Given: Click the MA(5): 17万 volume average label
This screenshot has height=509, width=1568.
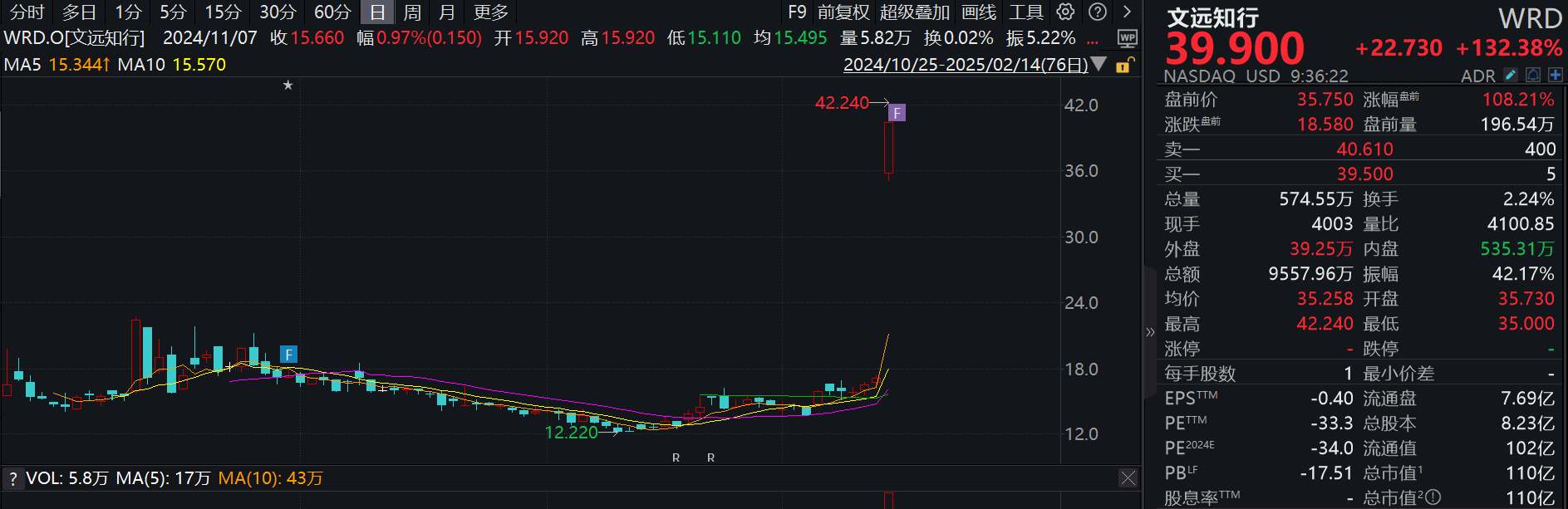Looking at the screenshot, I should tap(163, 478).
